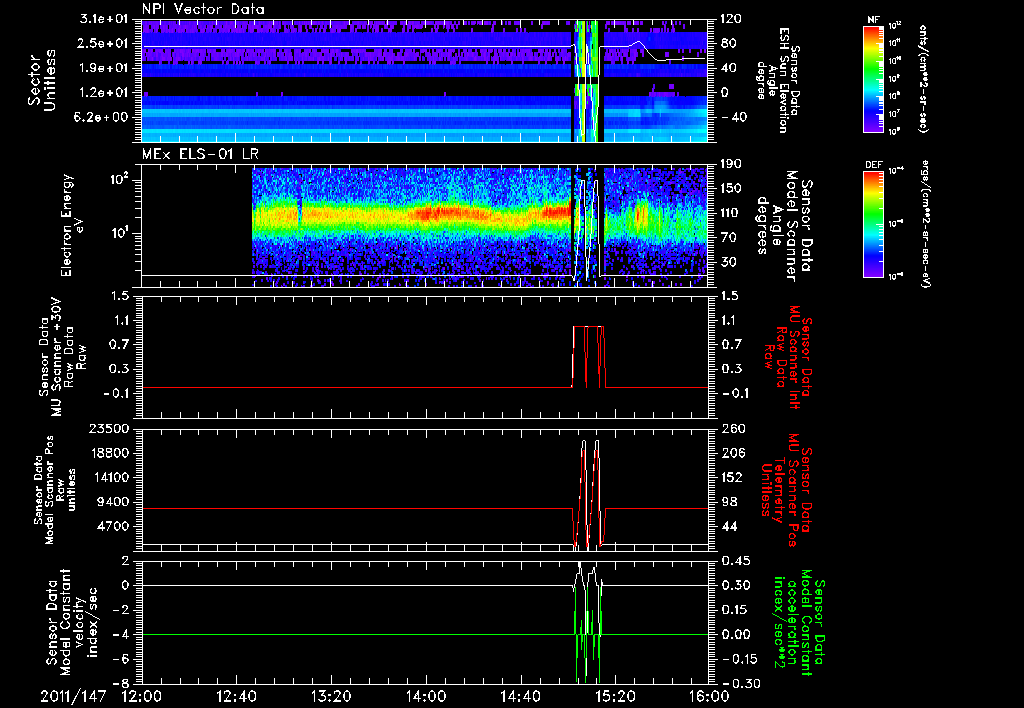Click the DEF color scale bar
Screen dimensions: 1024x708
(873, 224)
